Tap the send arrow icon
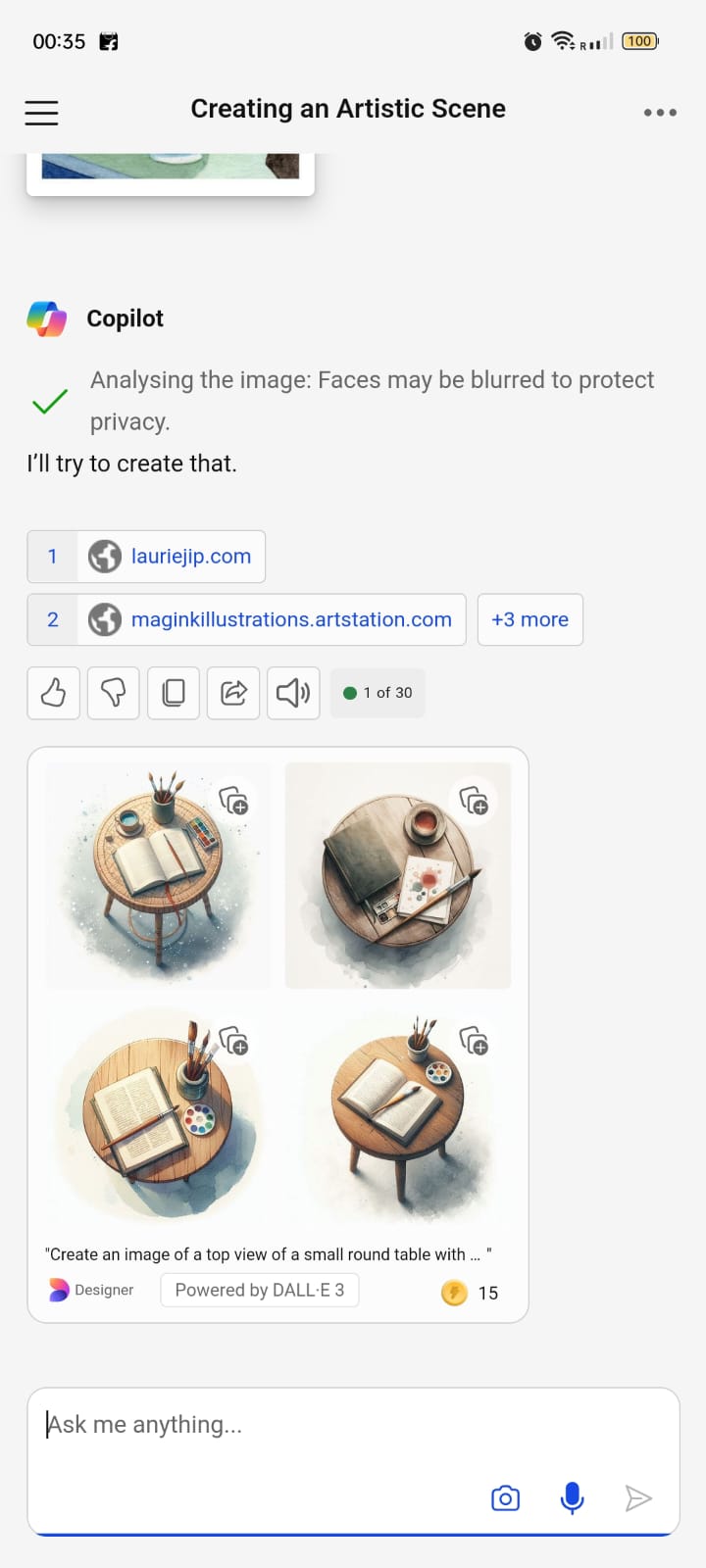The width and height of the screenshot is (706, 1568). (x=638, y=1498)
